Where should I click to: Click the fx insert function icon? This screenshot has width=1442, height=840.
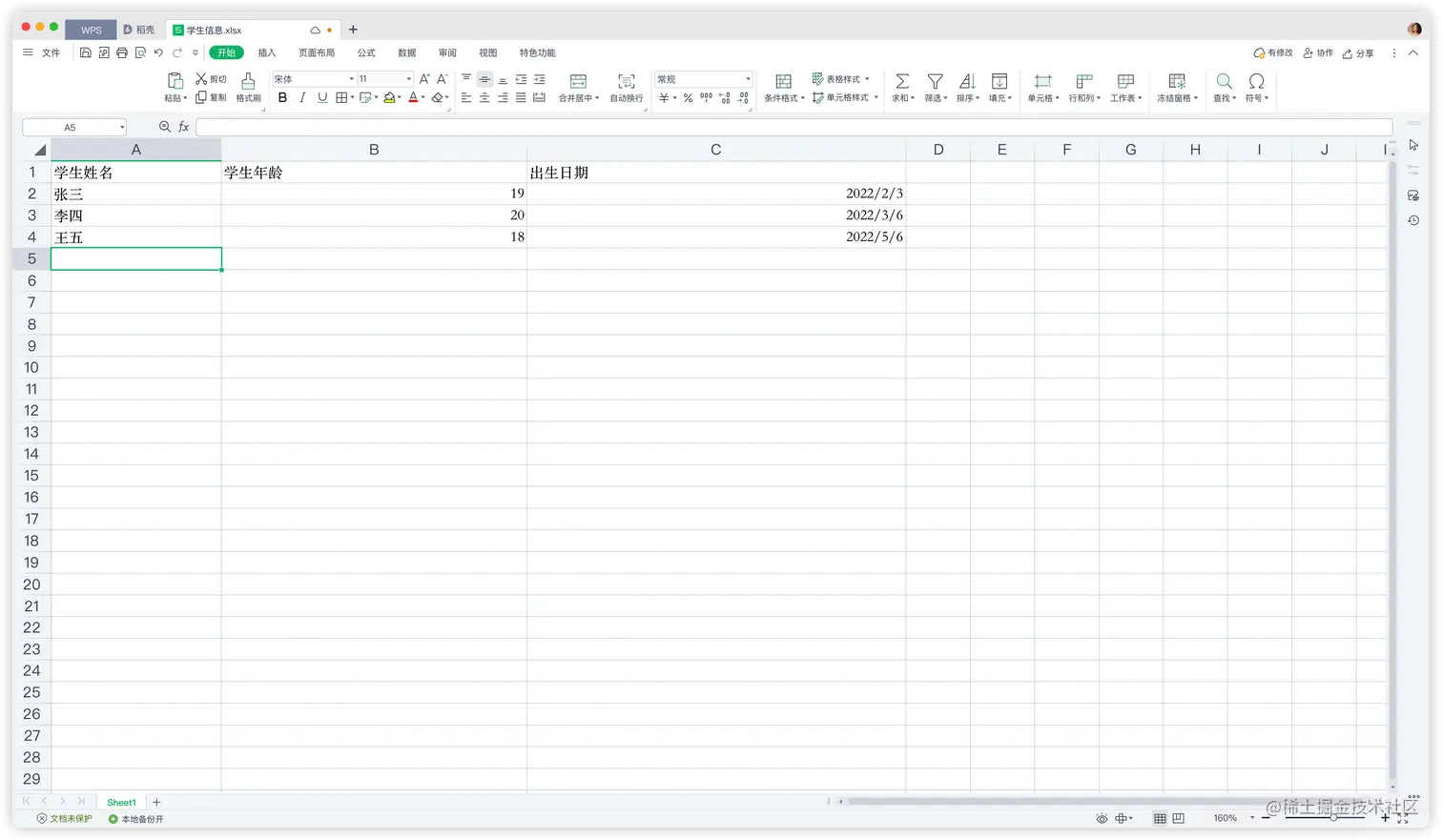point(184,127)
